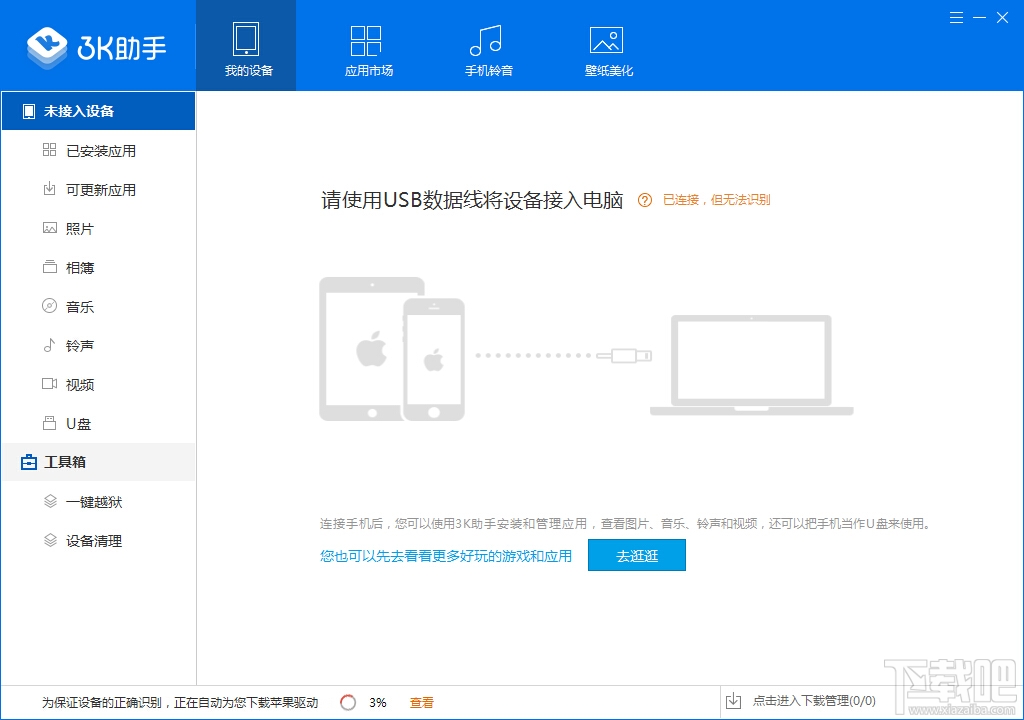Open the hamburger main menu icon

[956, 18]
